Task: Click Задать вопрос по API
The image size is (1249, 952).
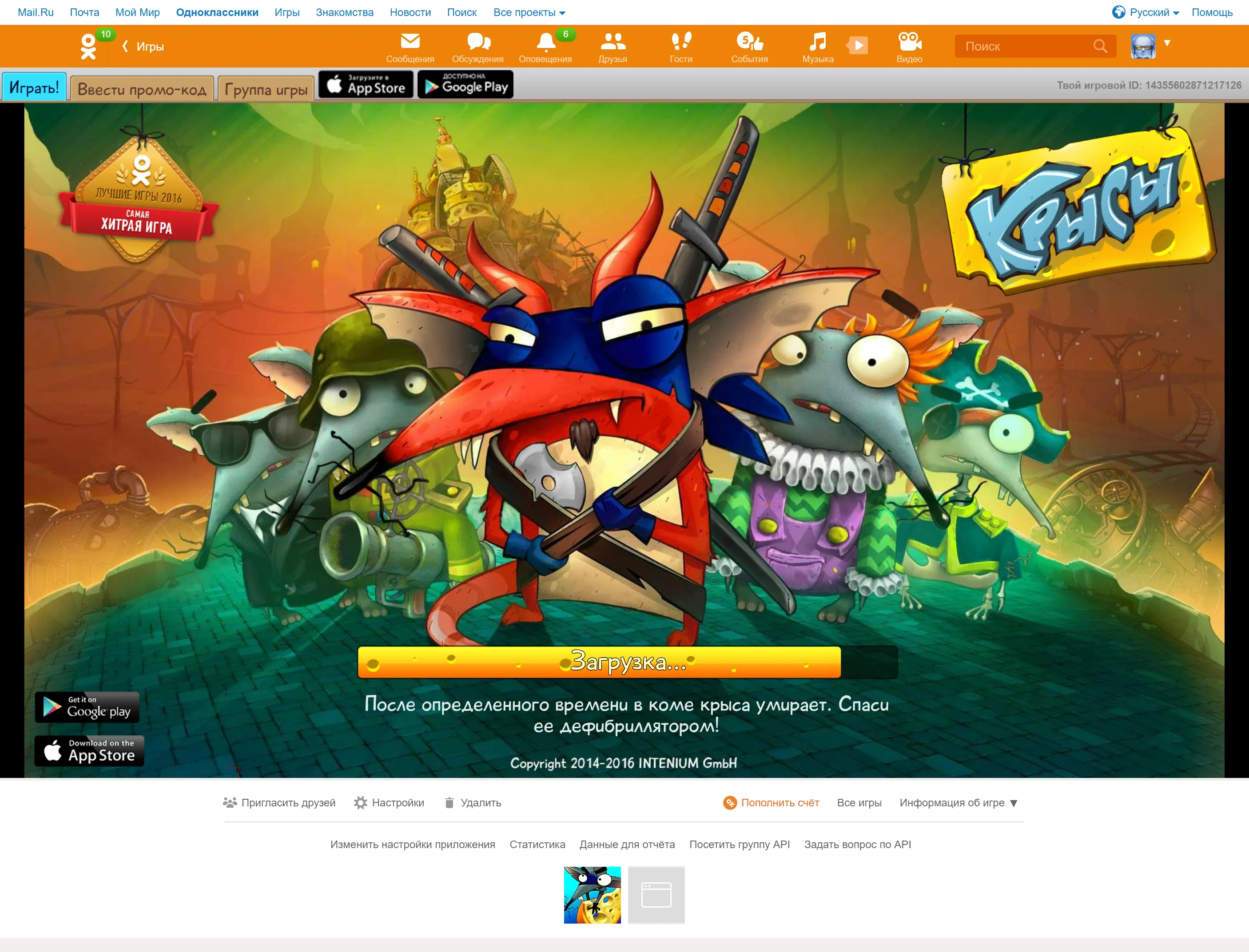Action: click(857, 845)
